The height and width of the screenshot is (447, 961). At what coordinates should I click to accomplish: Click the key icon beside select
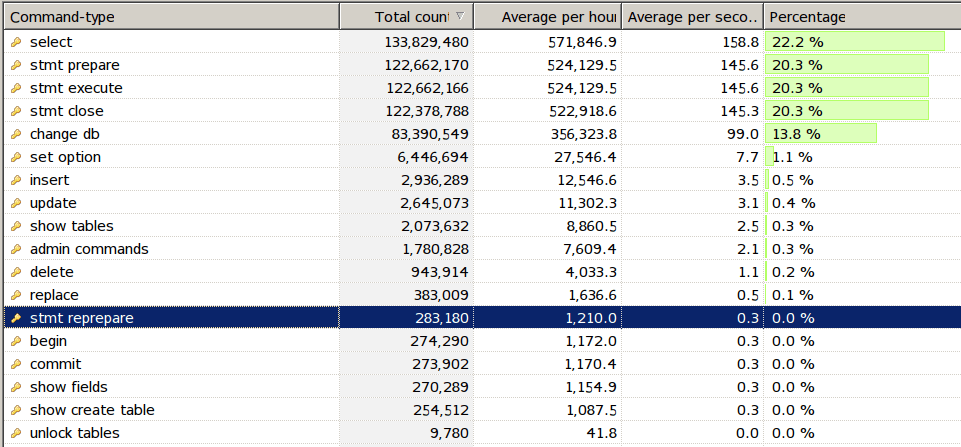pyautogui.click(x=15, y=42)
